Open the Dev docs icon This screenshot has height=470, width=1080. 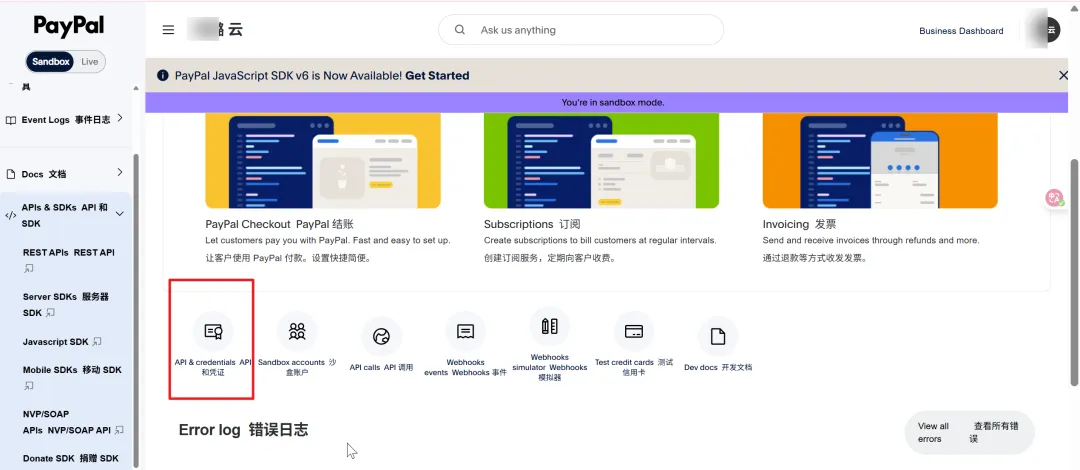point(717,337)
